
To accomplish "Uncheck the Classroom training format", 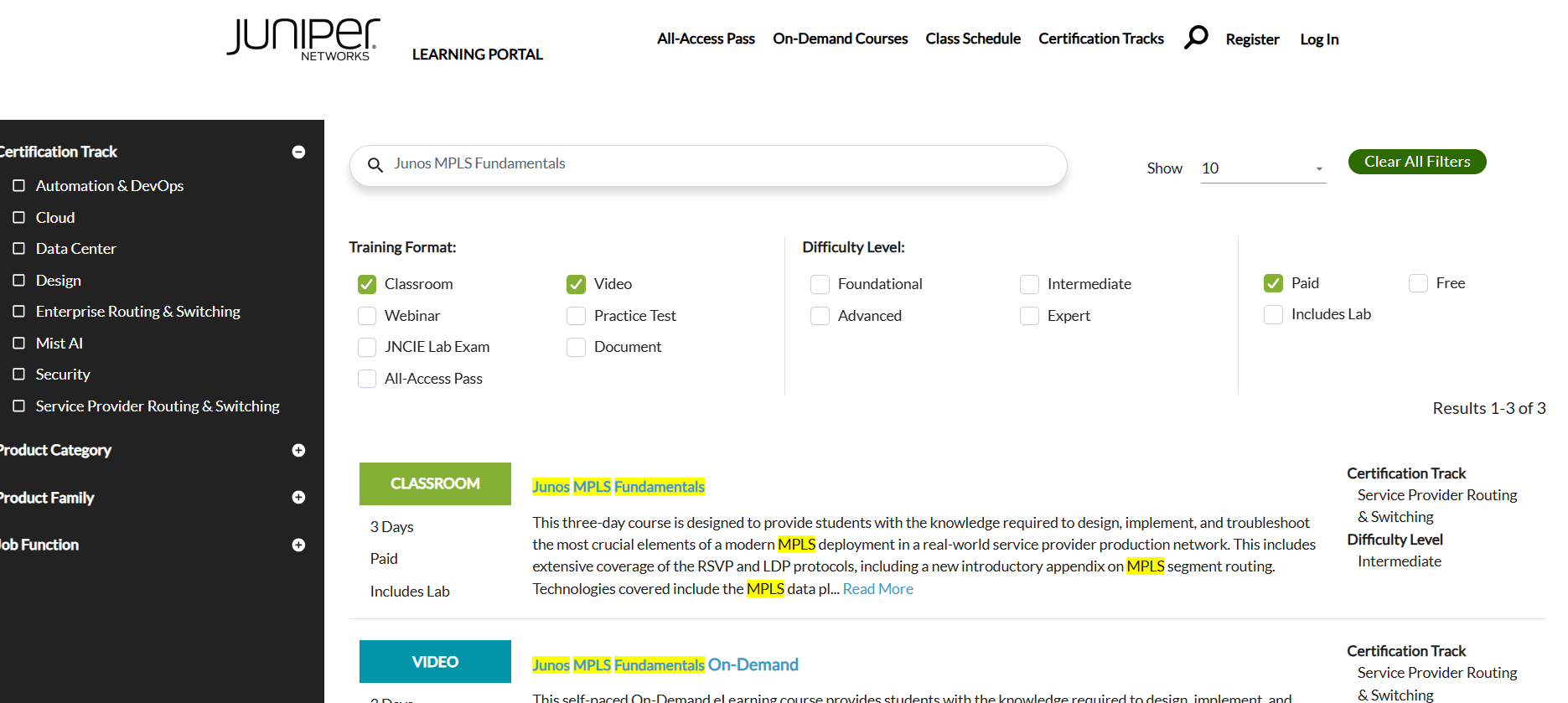I will 367,284.
